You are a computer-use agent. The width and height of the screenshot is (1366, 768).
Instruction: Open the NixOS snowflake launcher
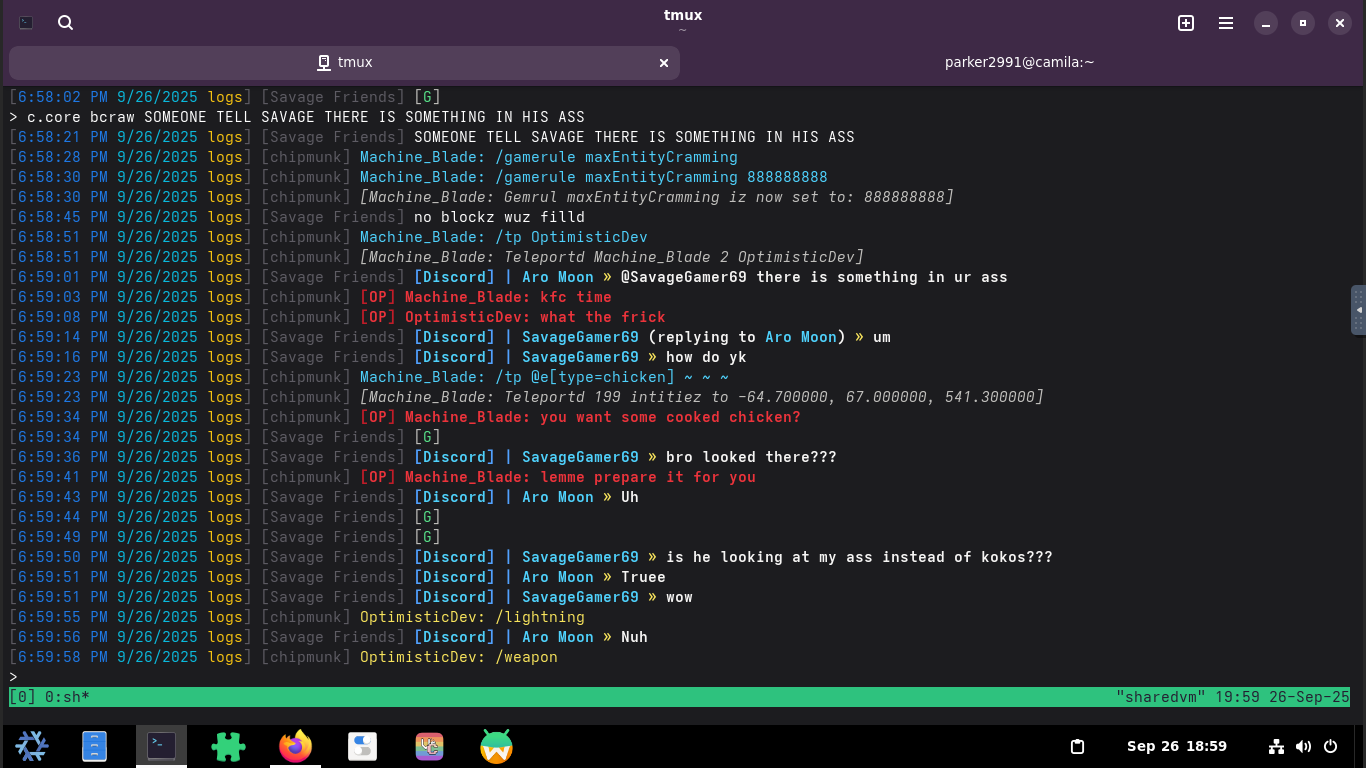coord(32,746)
